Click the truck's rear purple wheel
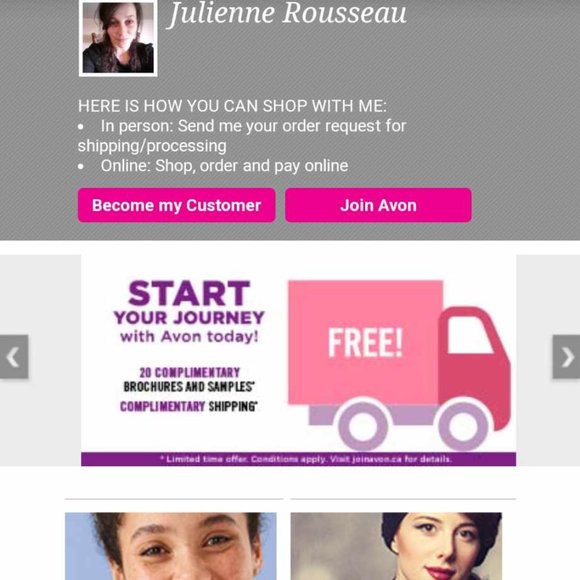580x580 pixels. pos(363,425)
